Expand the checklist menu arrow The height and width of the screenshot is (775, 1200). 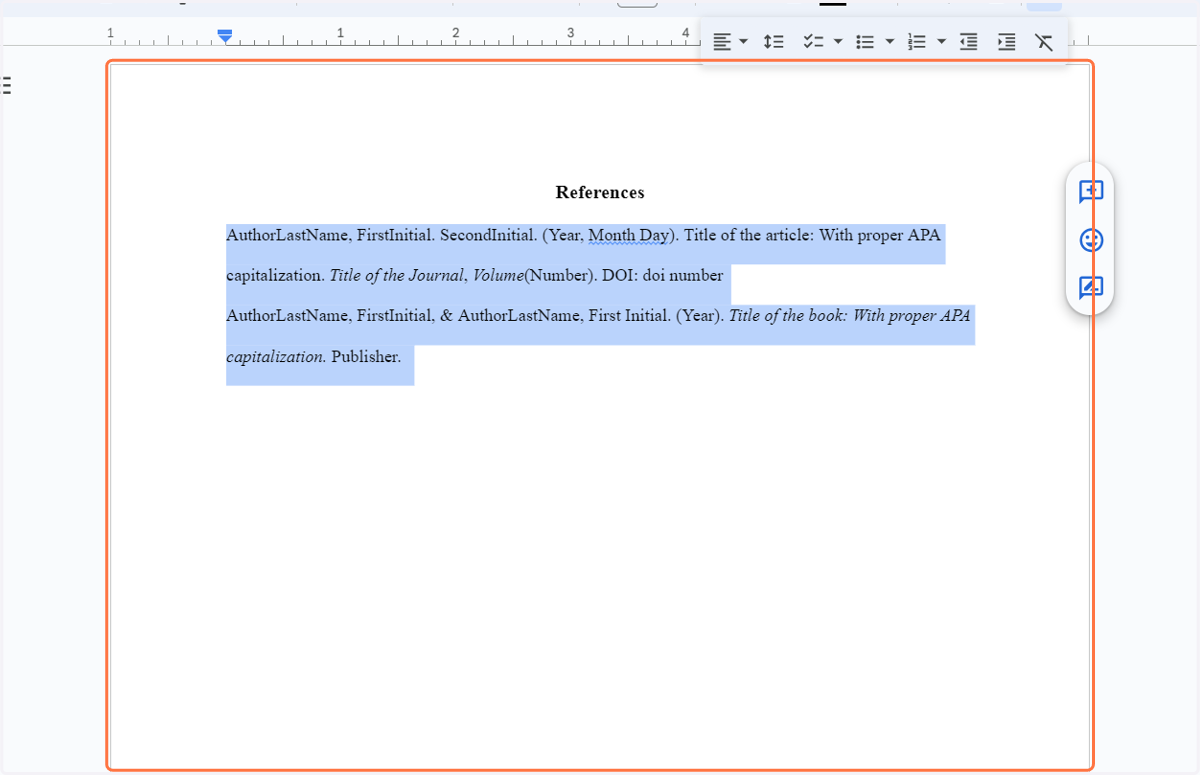(x=838, y=42)
